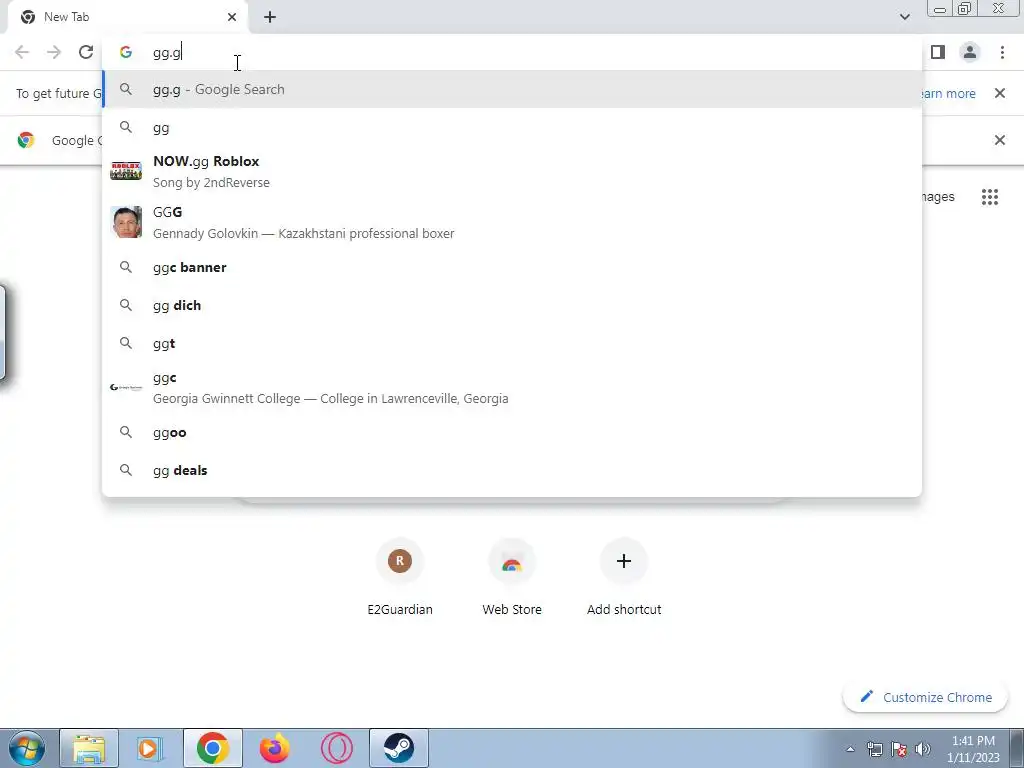Launch Firefox from the taskbar
This screenshot has width=1024, height=768.
(274, 748)
